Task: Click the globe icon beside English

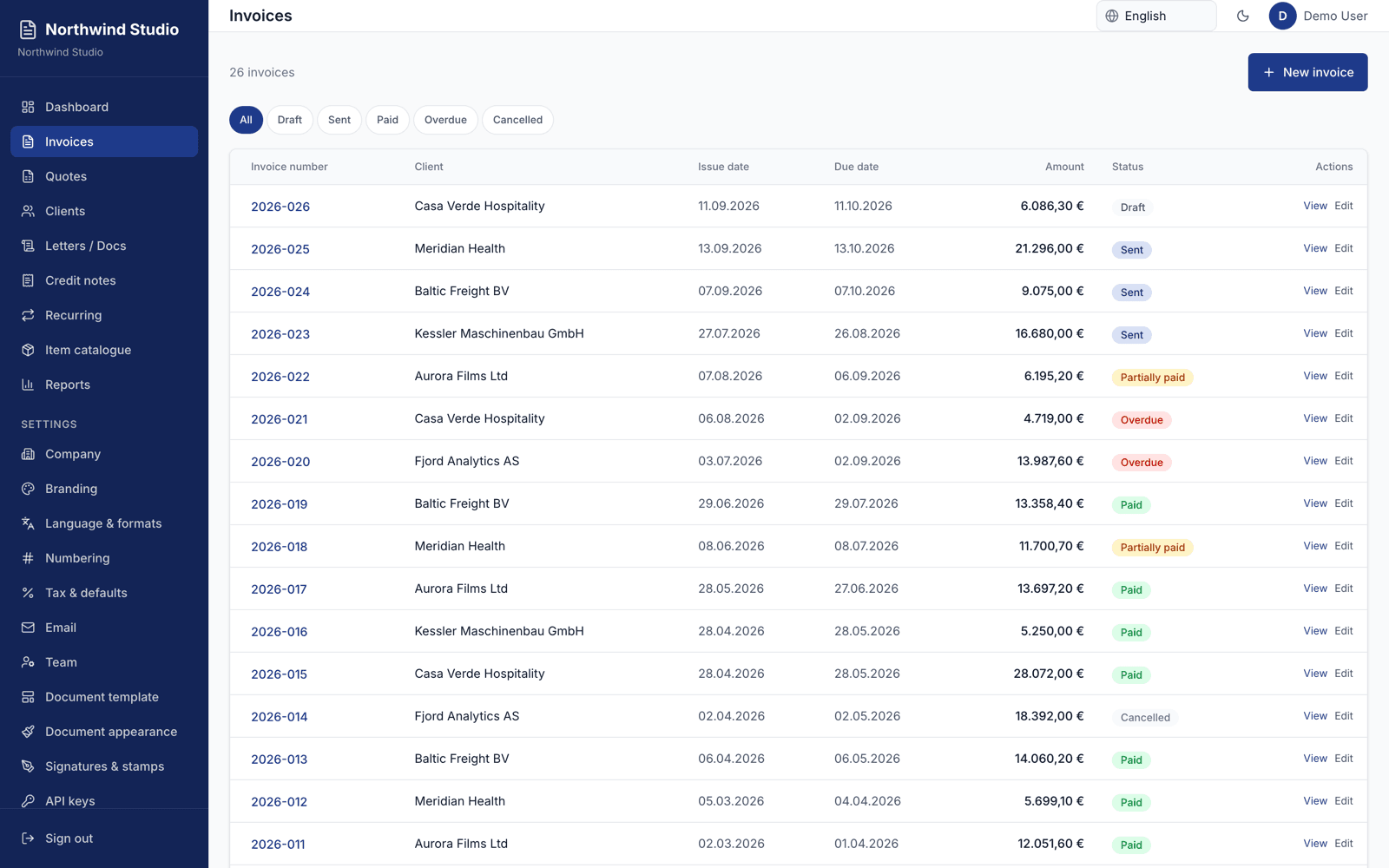Action: pyautogui.click(x=1112, y=16)
